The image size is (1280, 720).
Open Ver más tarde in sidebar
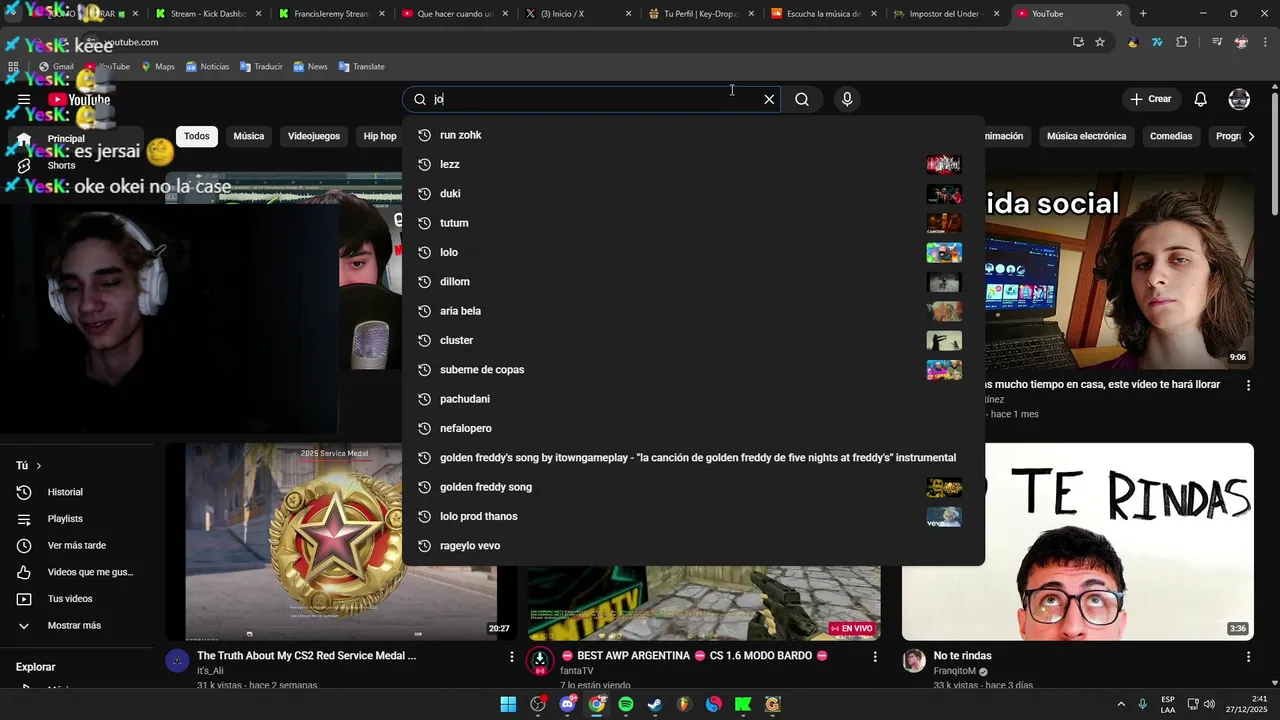pyautogui.click(x=78, y=546)
